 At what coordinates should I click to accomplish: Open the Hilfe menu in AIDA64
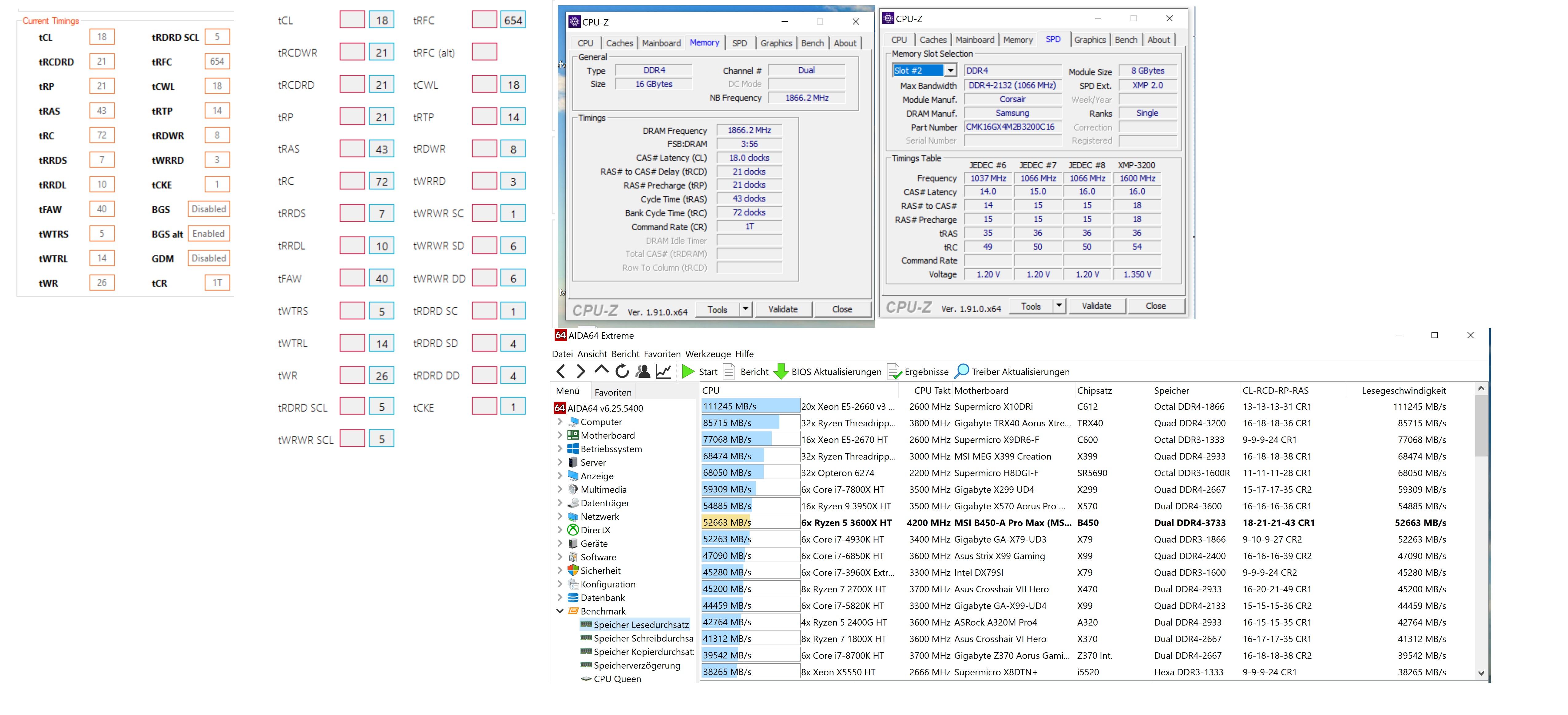744,354
